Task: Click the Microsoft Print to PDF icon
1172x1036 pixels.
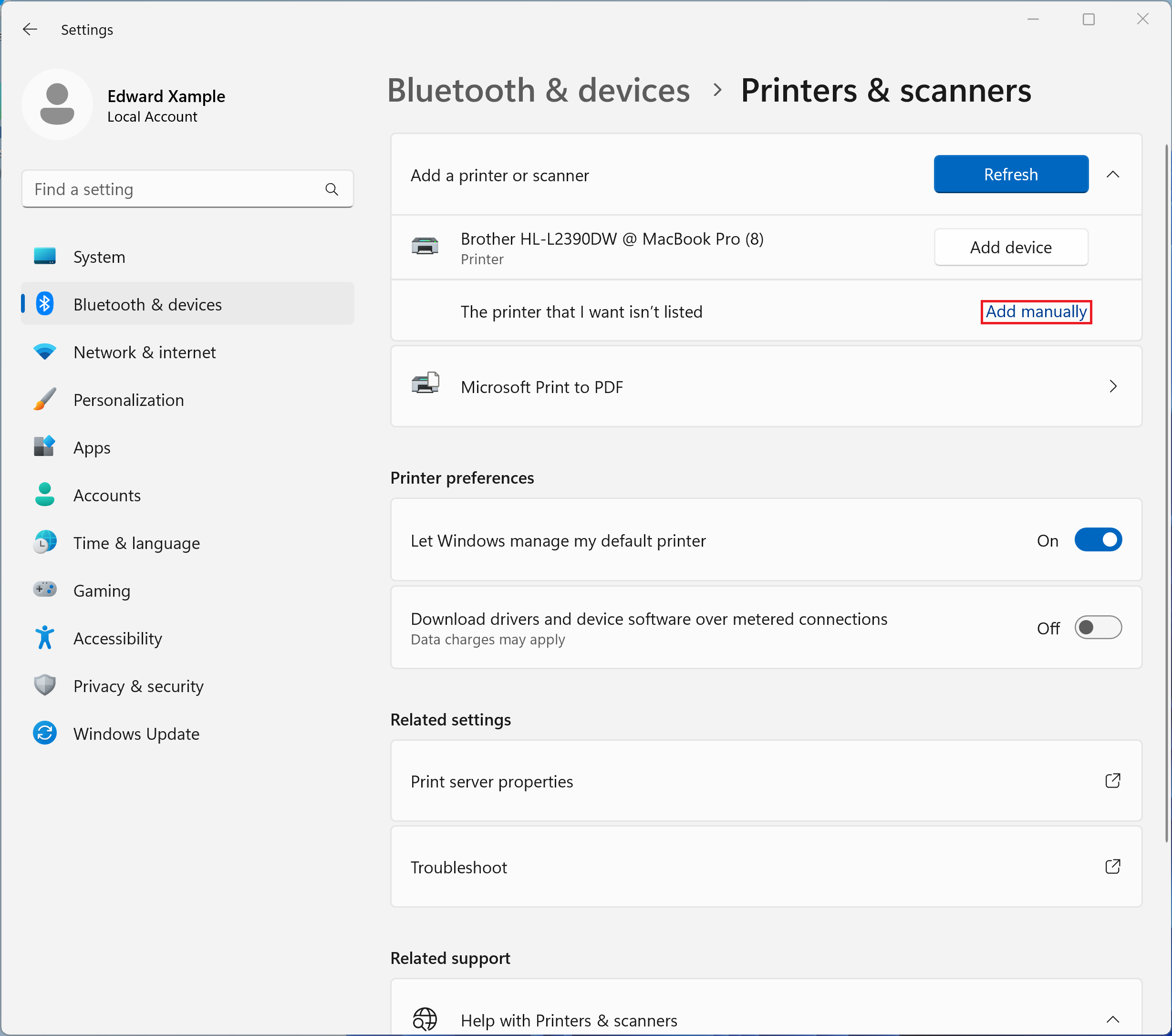Action: pos(425,383)
